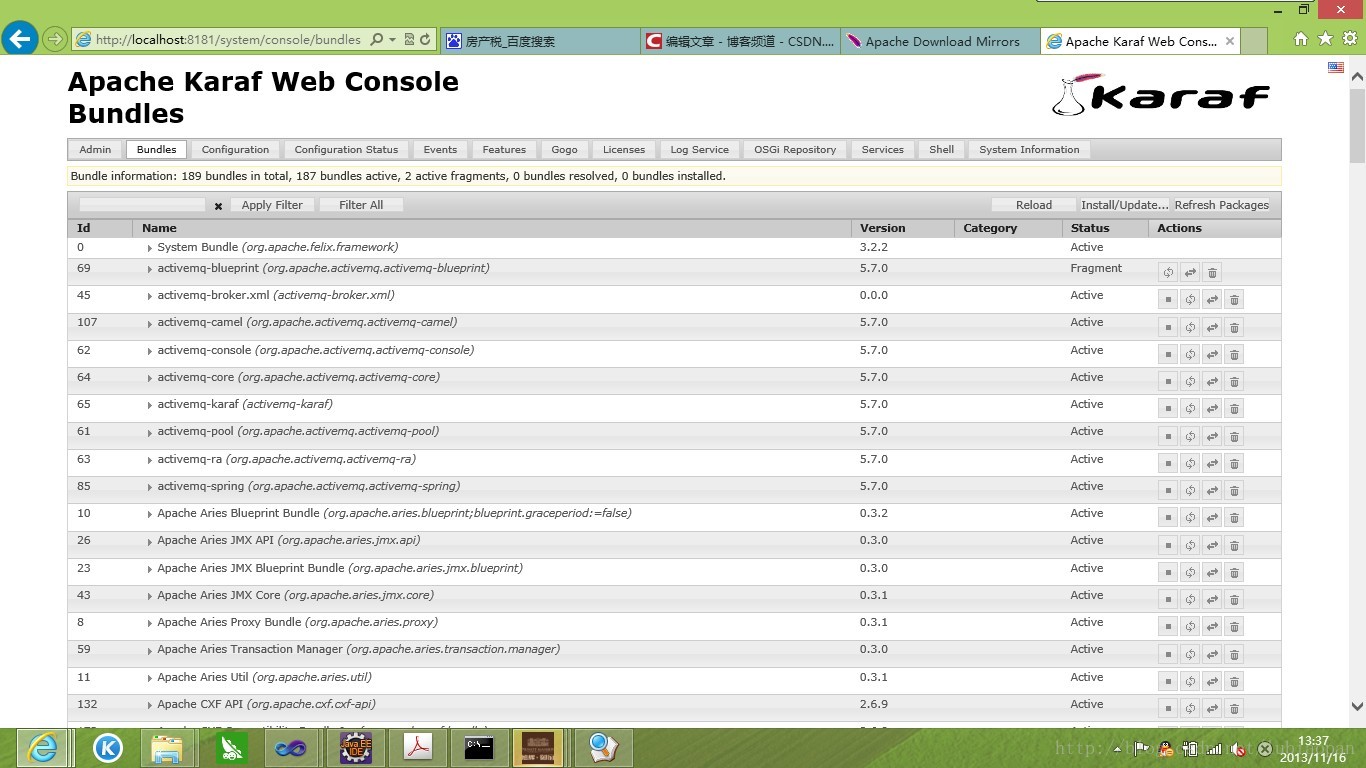The height and width of the screenshot is (768, 1366).
Task: Open the browser favorites star icon
Action: pyautogui.click(x=1325, y=39)
